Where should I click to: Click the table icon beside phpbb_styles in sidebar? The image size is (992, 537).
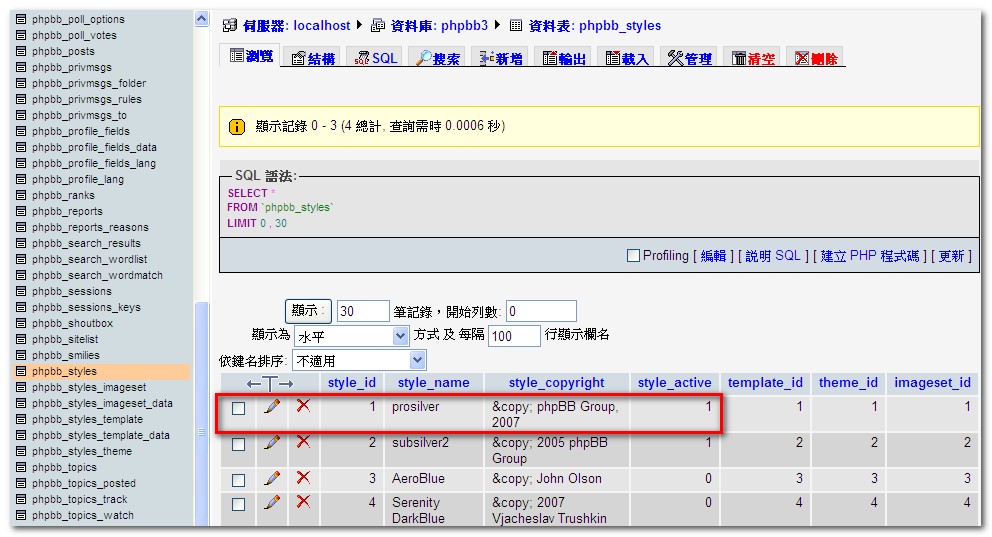[21, 371]
